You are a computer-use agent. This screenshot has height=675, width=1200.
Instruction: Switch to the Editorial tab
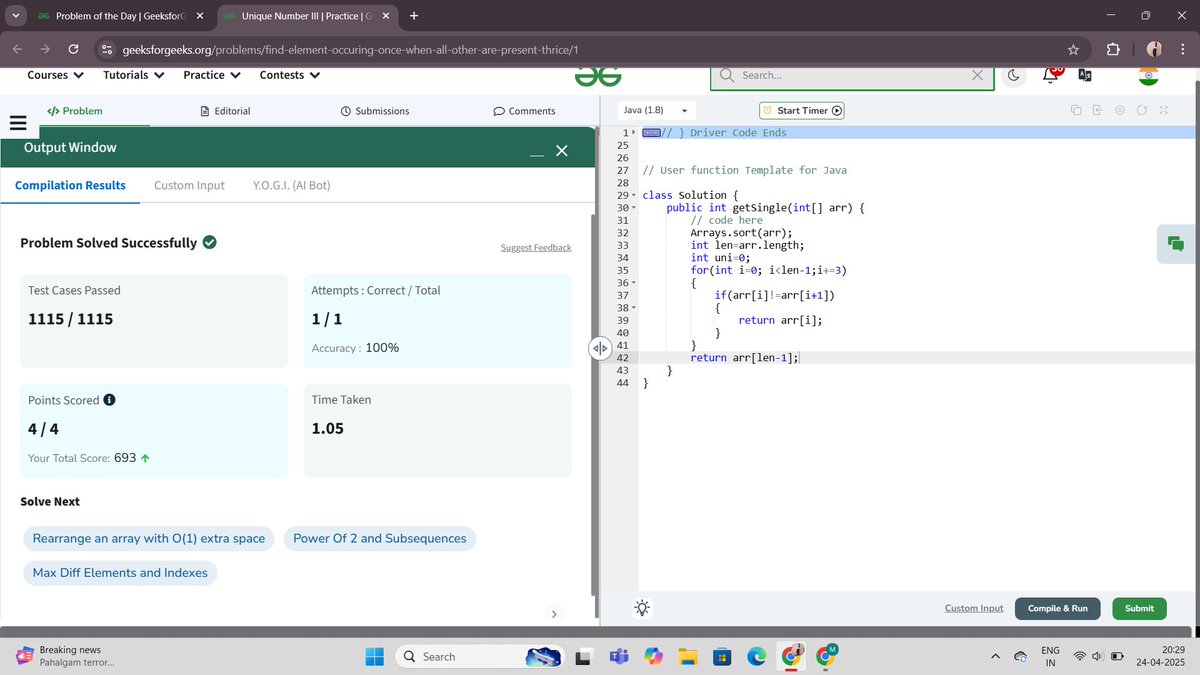[x=226, y=111]
